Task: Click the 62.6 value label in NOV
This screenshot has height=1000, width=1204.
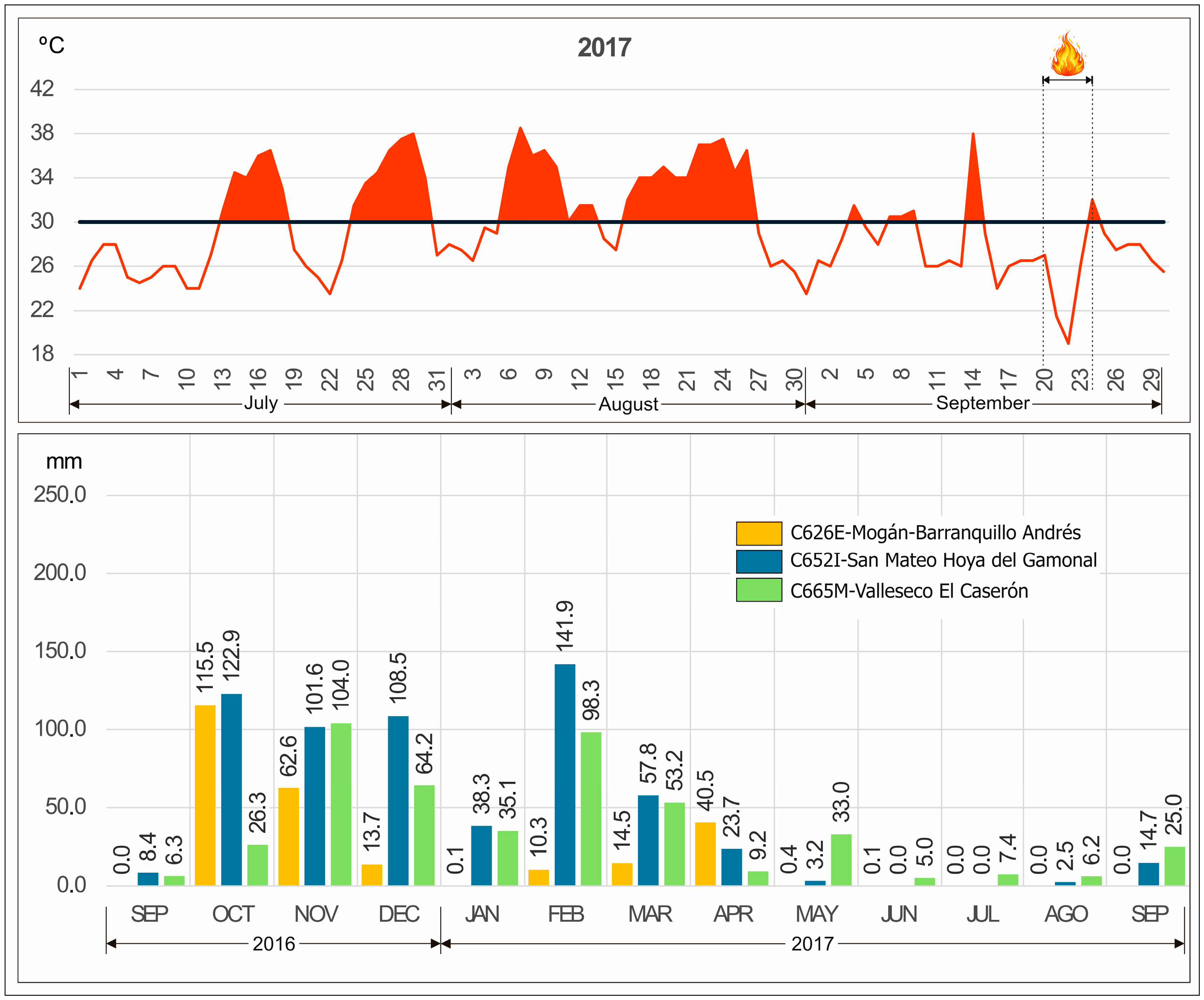Action: click(x=288, y=756)
